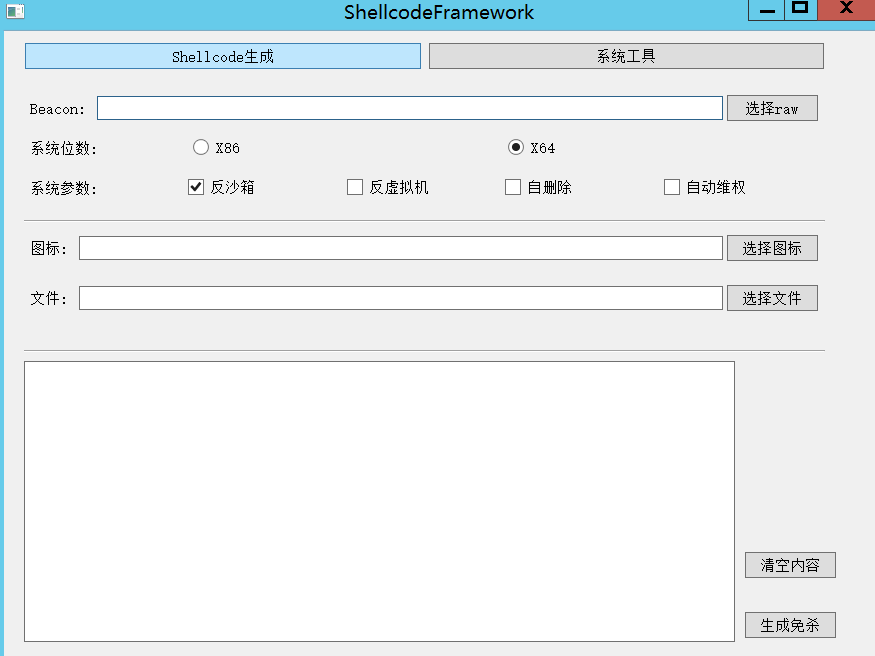Switch to the 系统工具 tab

(625, 55)
